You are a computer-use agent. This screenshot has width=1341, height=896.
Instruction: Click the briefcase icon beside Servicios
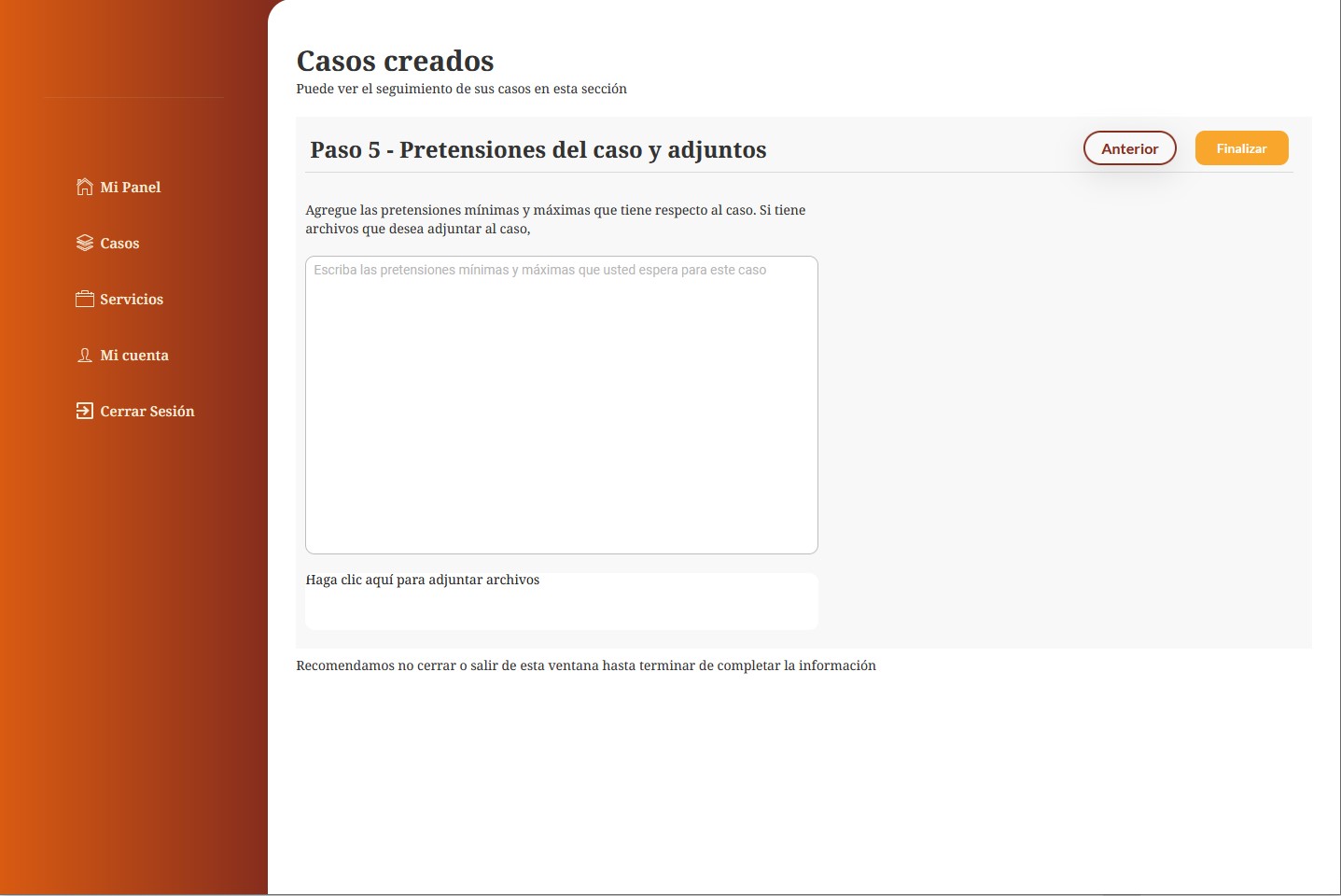(x=84, y=299)
